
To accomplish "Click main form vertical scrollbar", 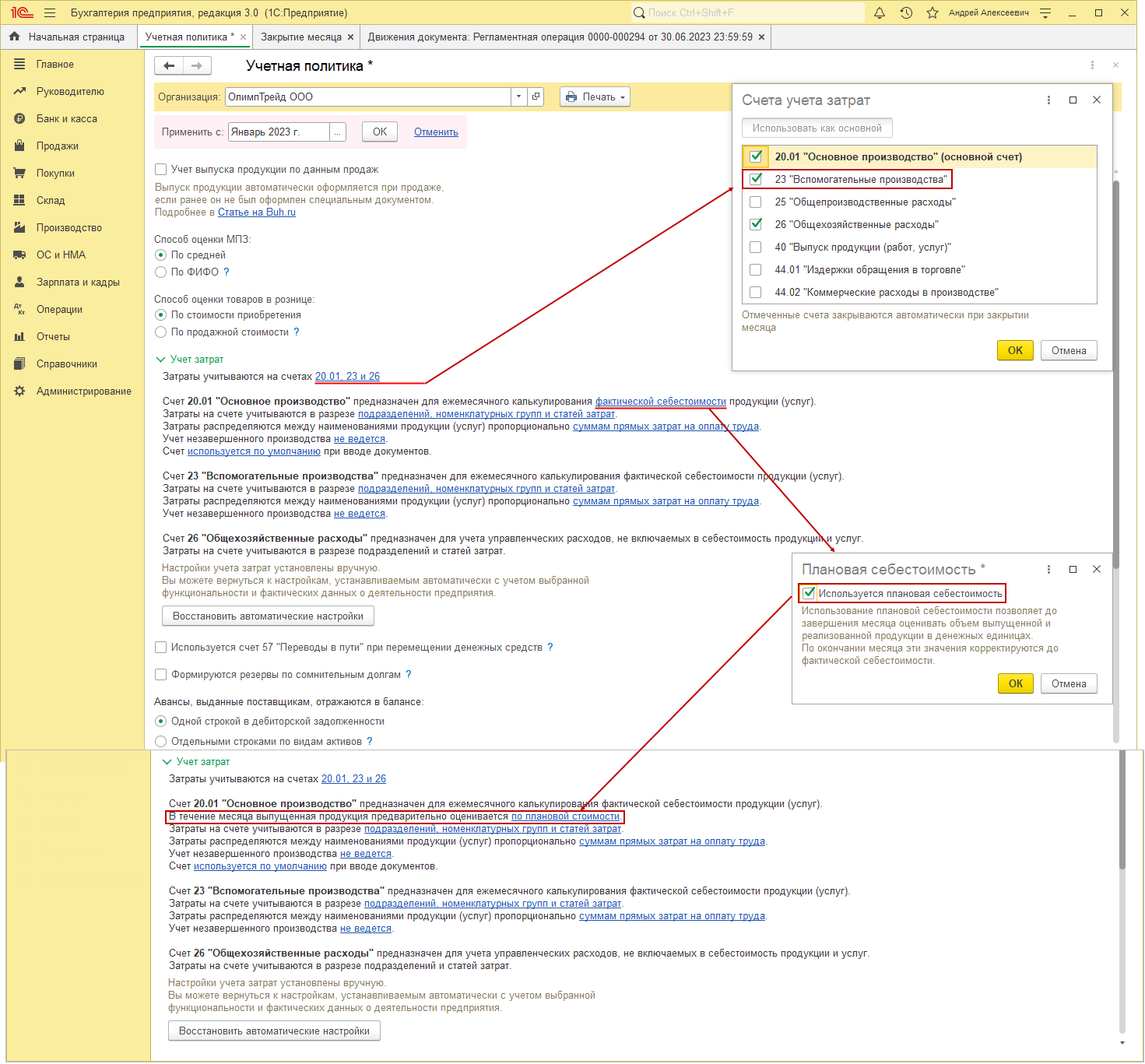I will [x=1116, y=374].
